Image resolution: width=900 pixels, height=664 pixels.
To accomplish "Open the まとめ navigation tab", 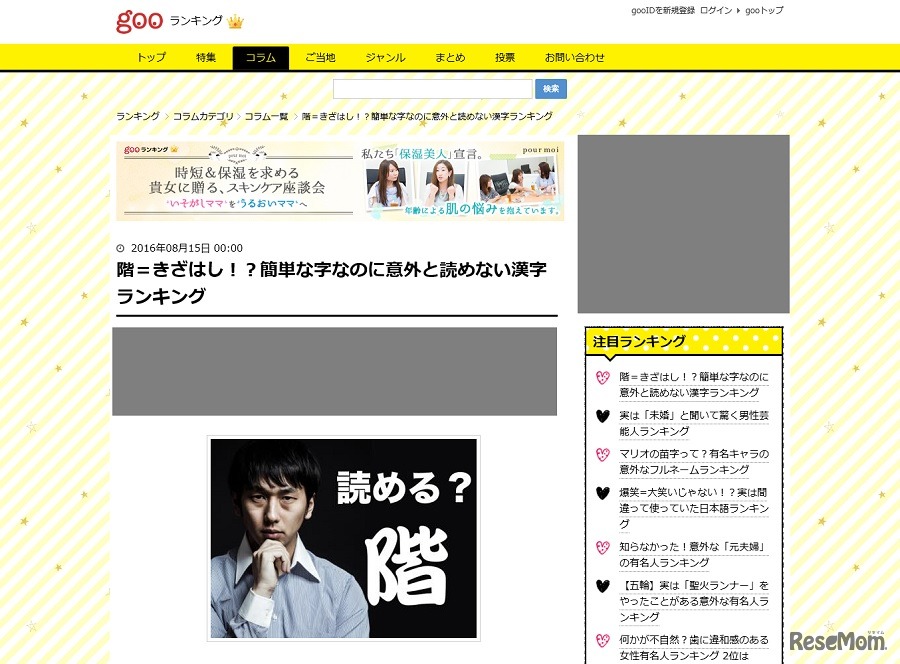I will tap(450, 57).
